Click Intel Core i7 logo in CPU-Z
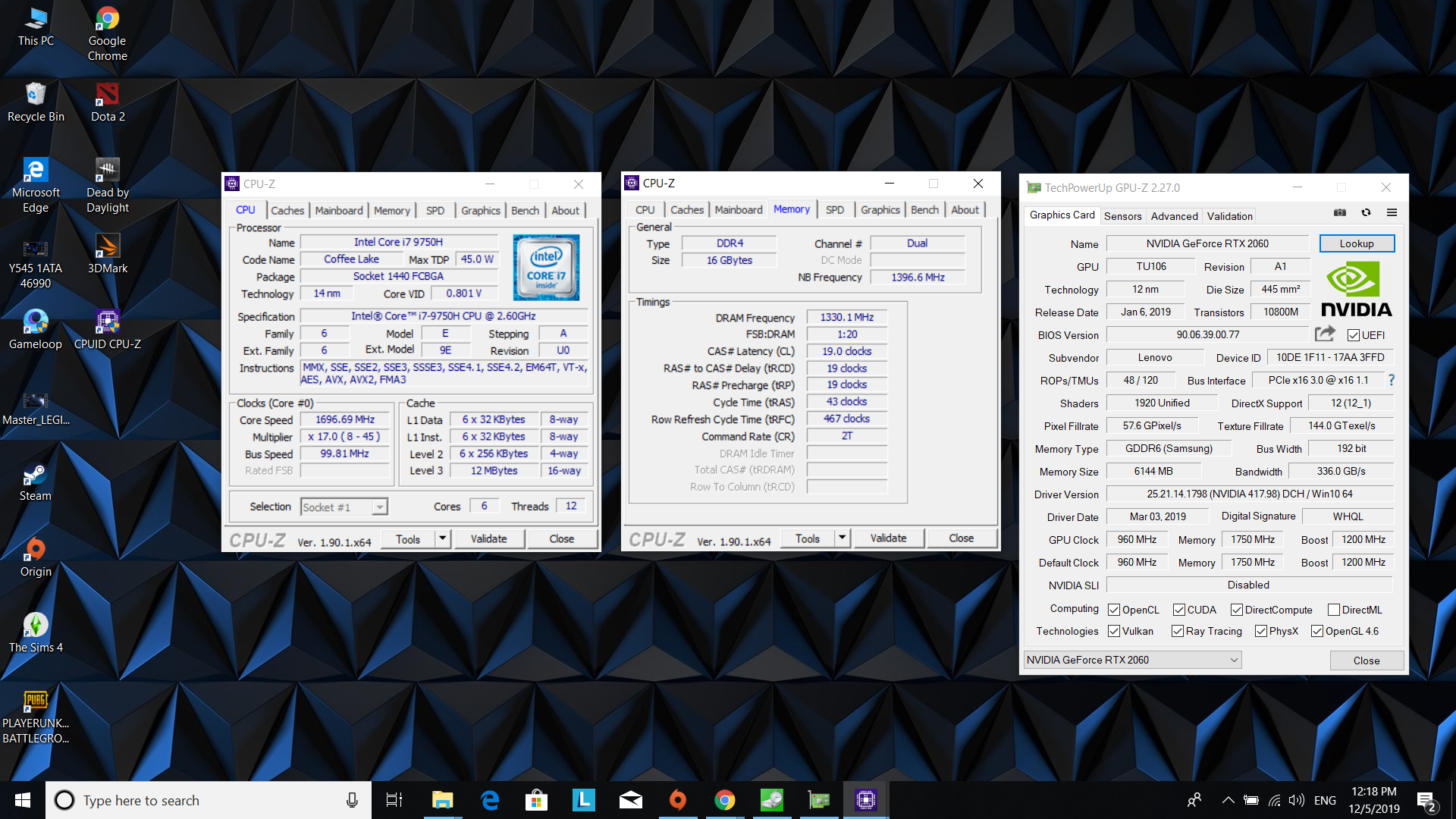Image resolution: width=1456 pixels, height=819 pixels. 546,267
